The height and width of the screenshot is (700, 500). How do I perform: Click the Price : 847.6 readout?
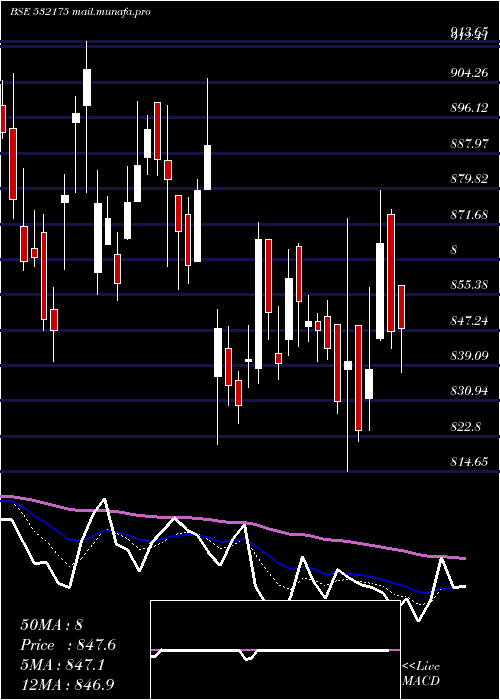click(68, 645)
